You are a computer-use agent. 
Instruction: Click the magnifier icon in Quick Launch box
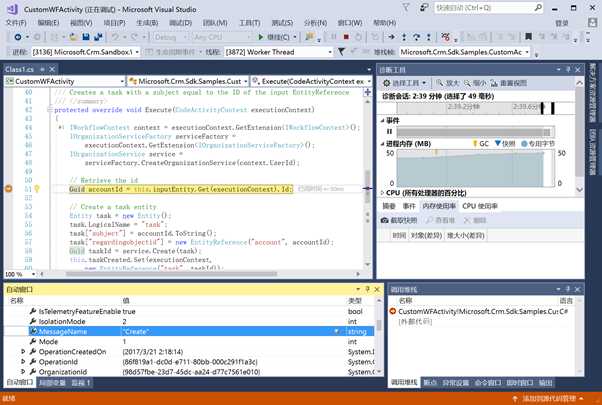tap(538, 7)
